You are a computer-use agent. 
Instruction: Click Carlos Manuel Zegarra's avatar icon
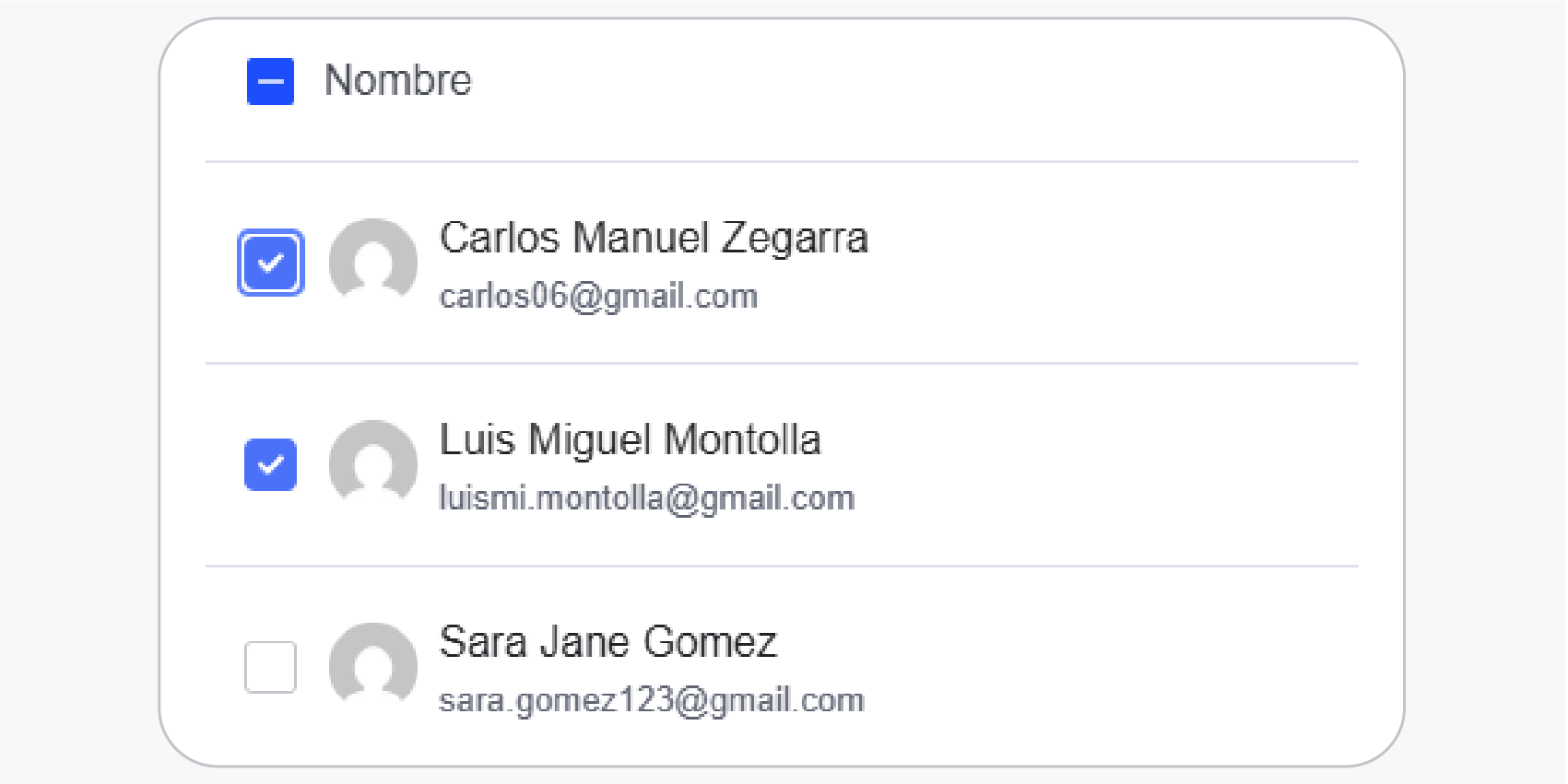pos(372,262)
